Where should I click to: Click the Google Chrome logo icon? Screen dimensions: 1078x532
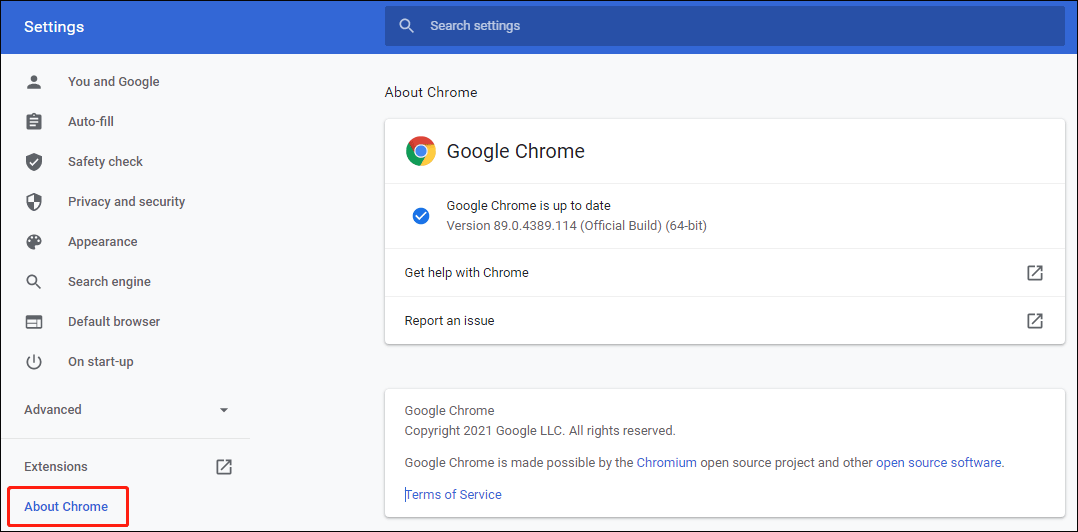click(x=421, y=151)
